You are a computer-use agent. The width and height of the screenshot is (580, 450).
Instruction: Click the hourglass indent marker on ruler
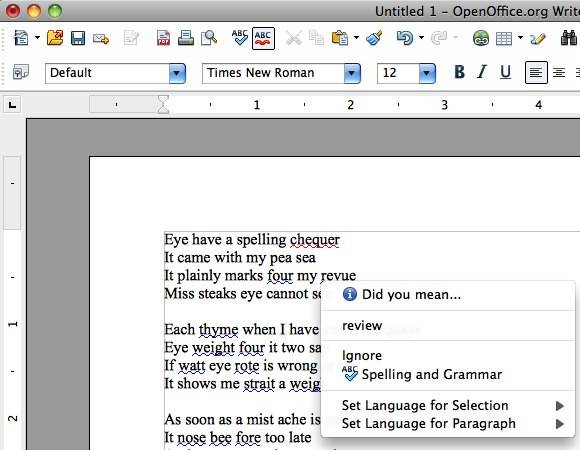coord(163,104)
